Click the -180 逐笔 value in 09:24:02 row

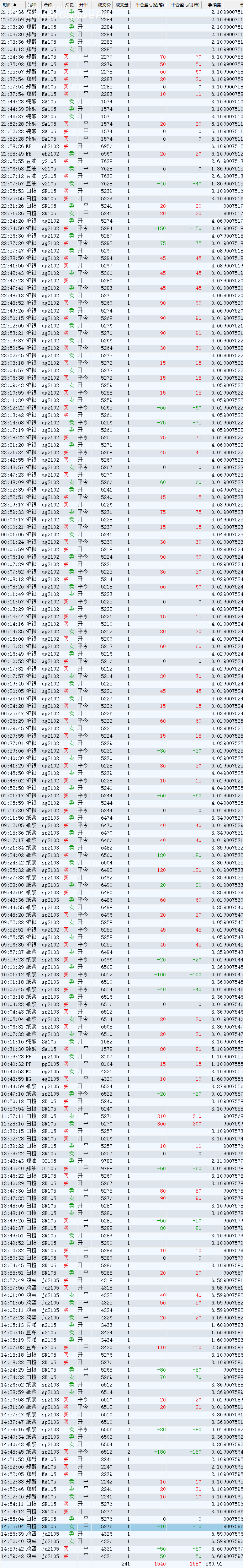click(x=160, y=855)
